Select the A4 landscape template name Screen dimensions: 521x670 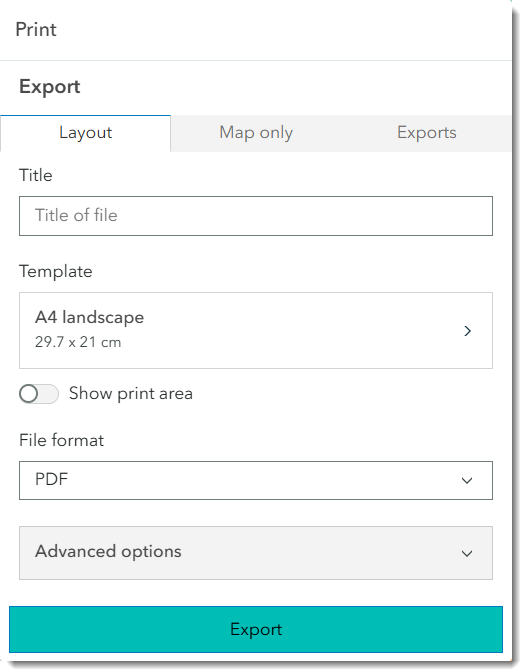89,317
